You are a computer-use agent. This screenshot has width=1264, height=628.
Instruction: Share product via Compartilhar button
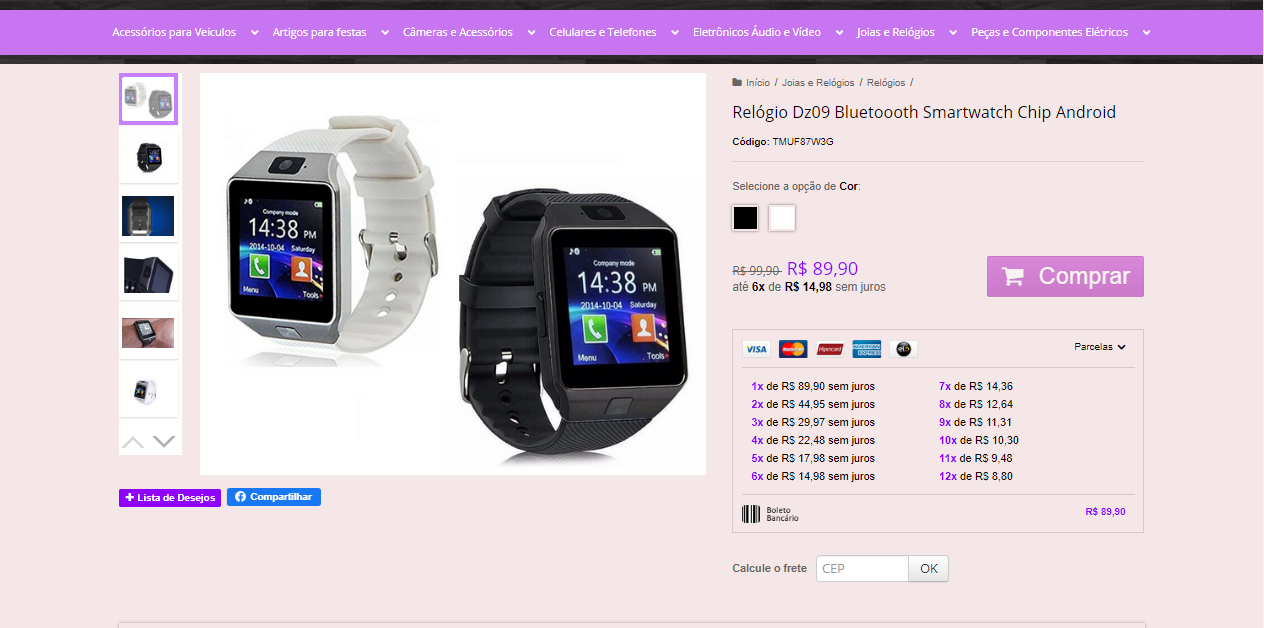point(274,497)
